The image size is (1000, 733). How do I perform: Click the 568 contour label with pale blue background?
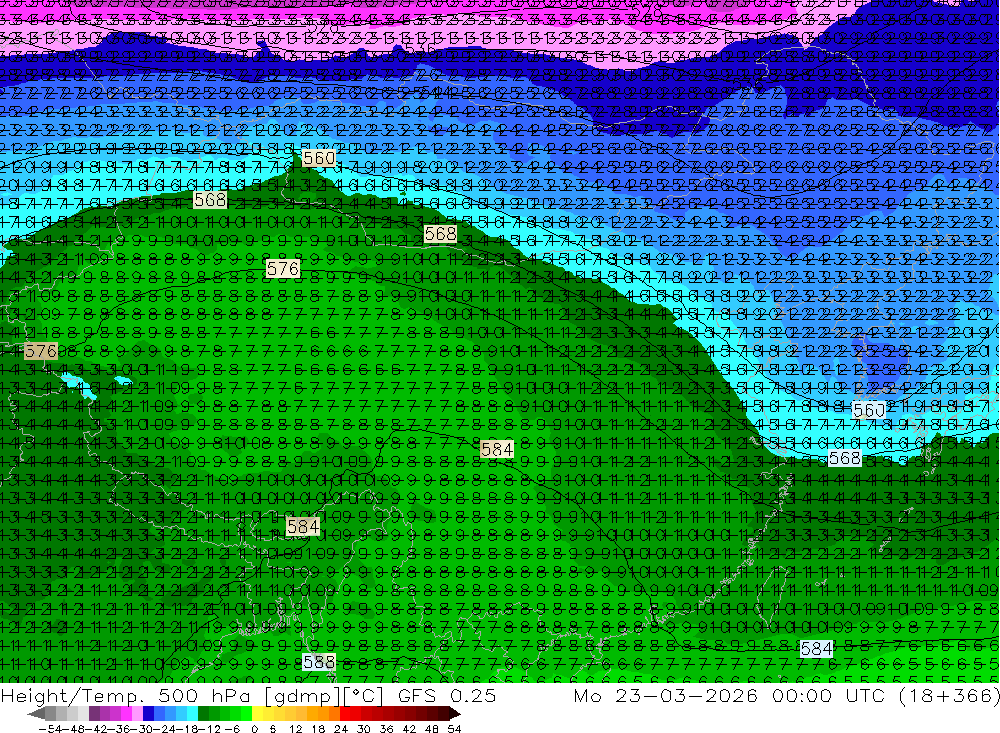pos(844,458)
